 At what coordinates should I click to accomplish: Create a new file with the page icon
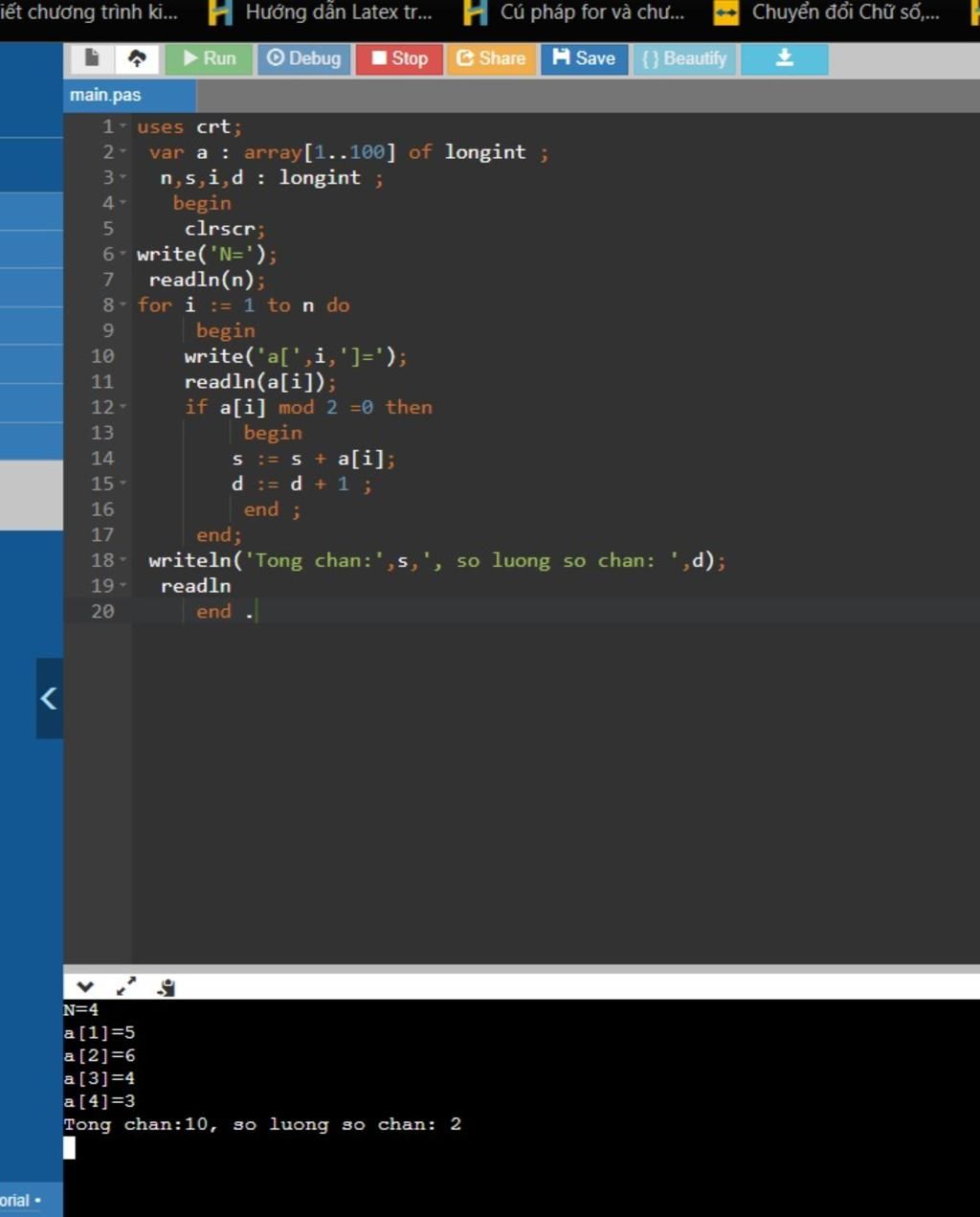(x=92, y=58)
